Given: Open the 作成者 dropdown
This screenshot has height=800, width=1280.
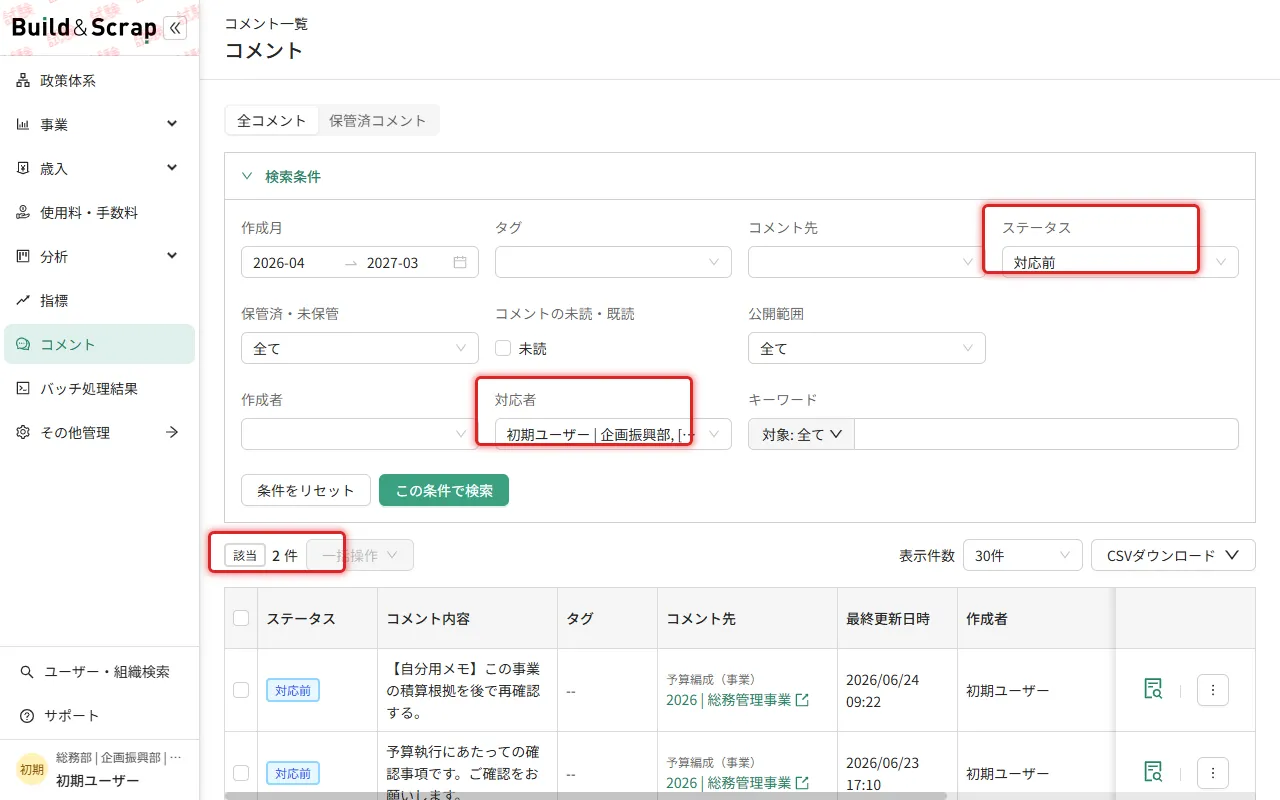Looking at the screenshot, I should pos(360,434).
